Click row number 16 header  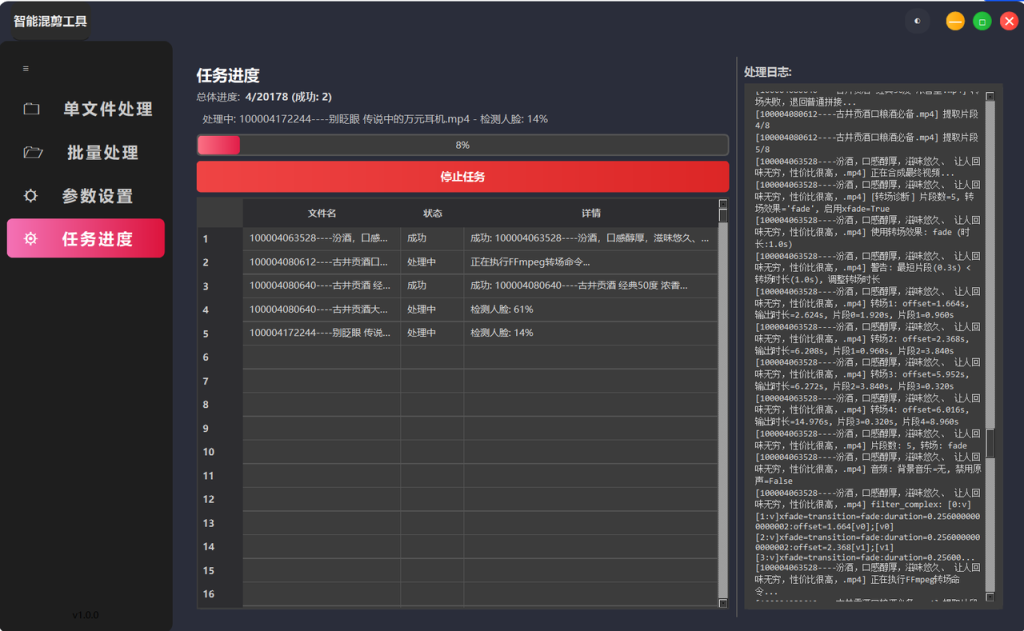coord(220,594)
